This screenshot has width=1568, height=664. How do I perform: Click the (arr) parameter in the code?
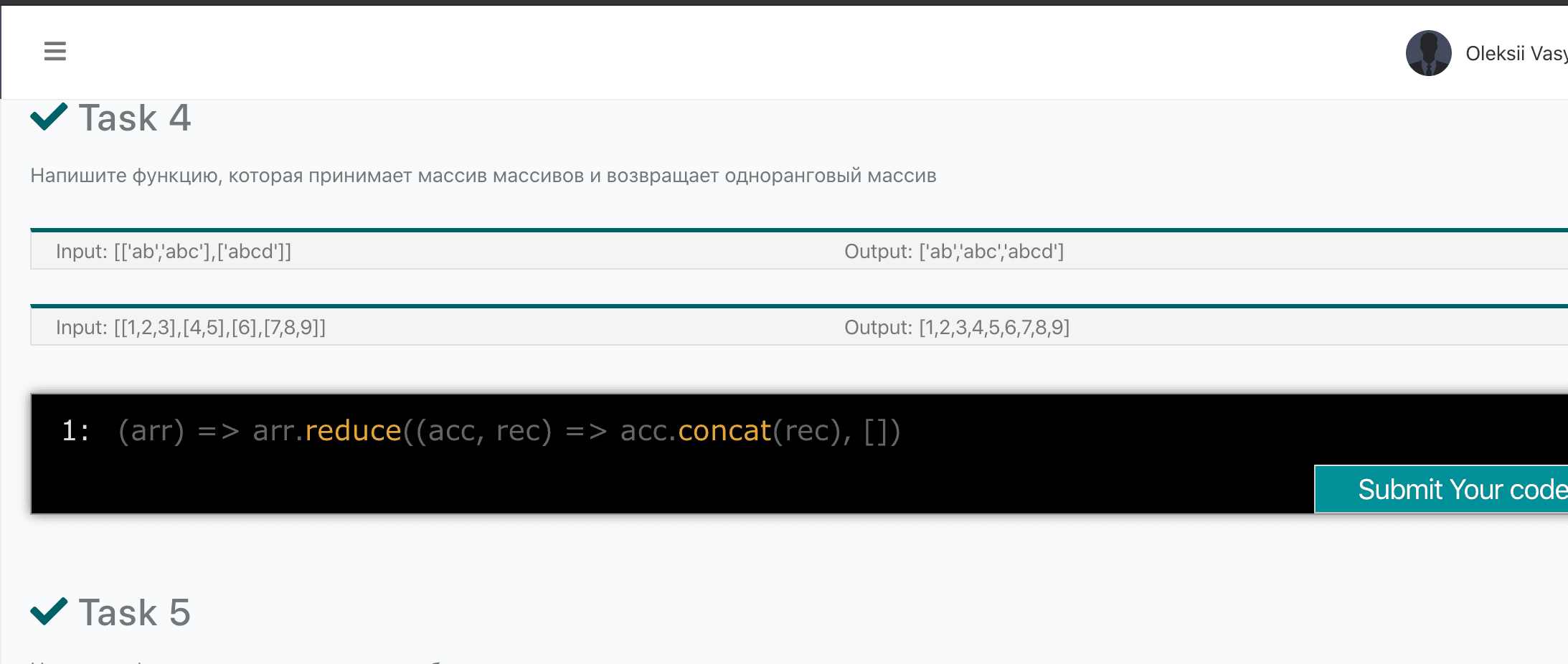tap(151, 431)
